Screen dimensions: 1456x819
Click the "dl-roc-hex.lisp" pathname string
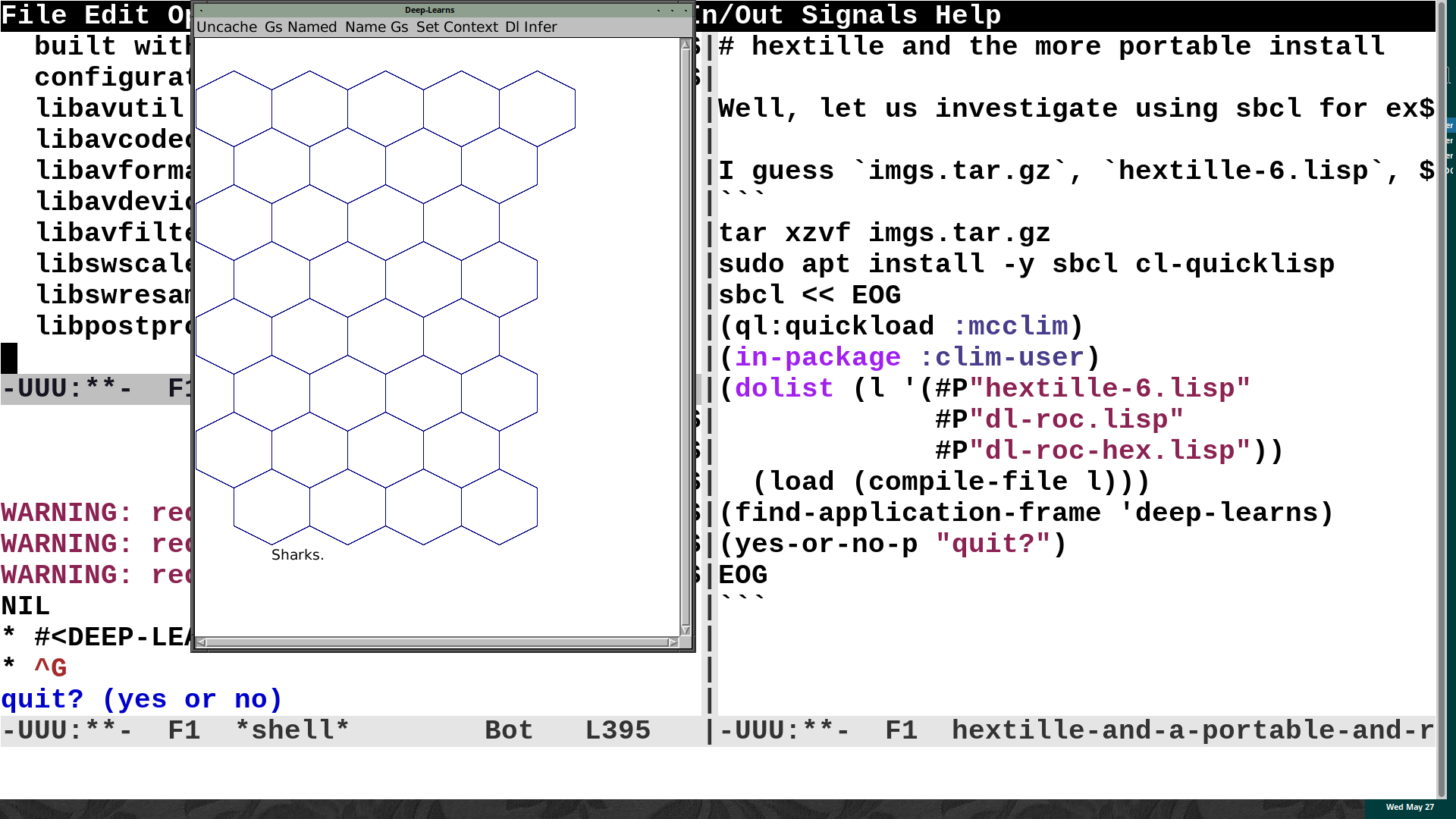1109,450
